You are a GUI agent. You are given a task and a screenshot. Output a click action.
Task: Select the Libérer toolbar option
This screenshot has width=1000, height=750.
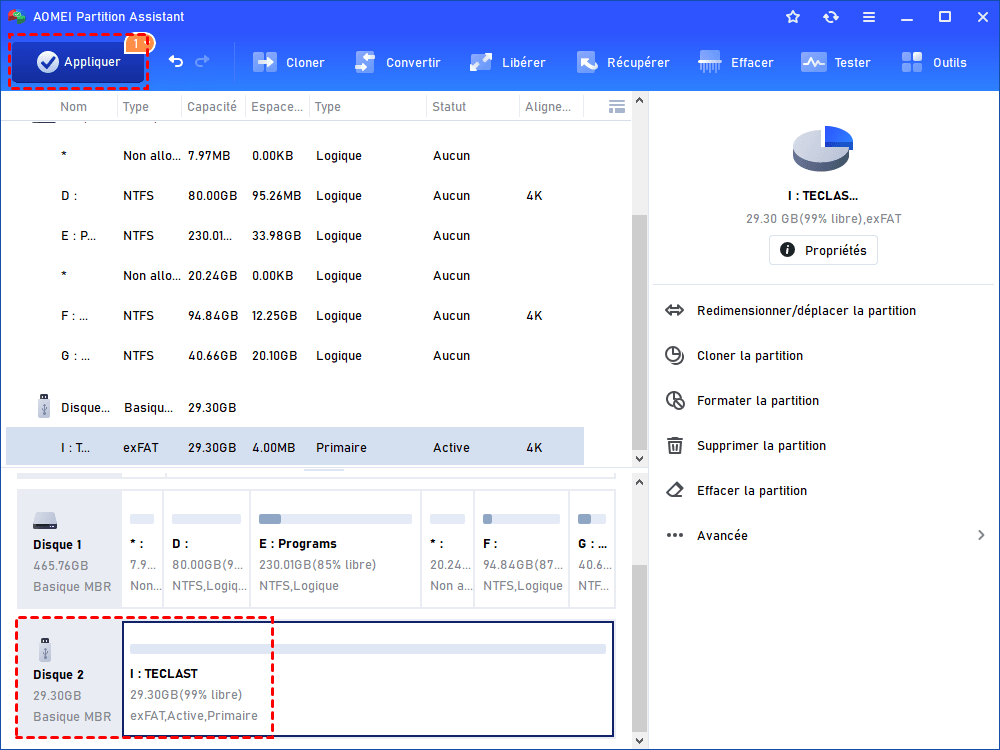pyautogui.click(x=508, y=62)
